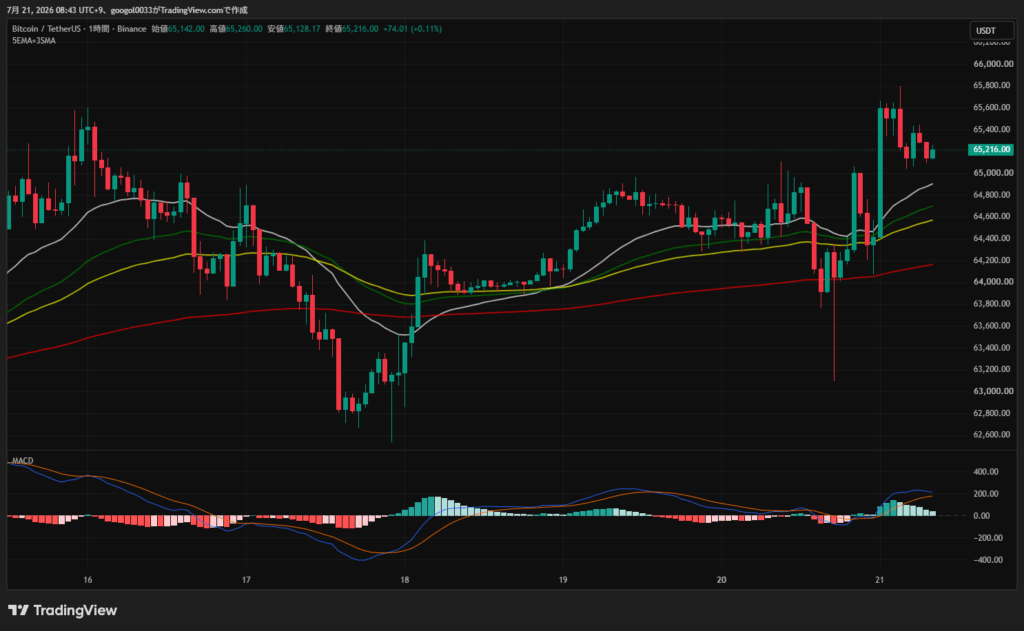Click the Bitcoin / TetherUS symbol title
The height and width of the screenshot is (631, 1024).
pyautogui.click(x=46, y=29)
